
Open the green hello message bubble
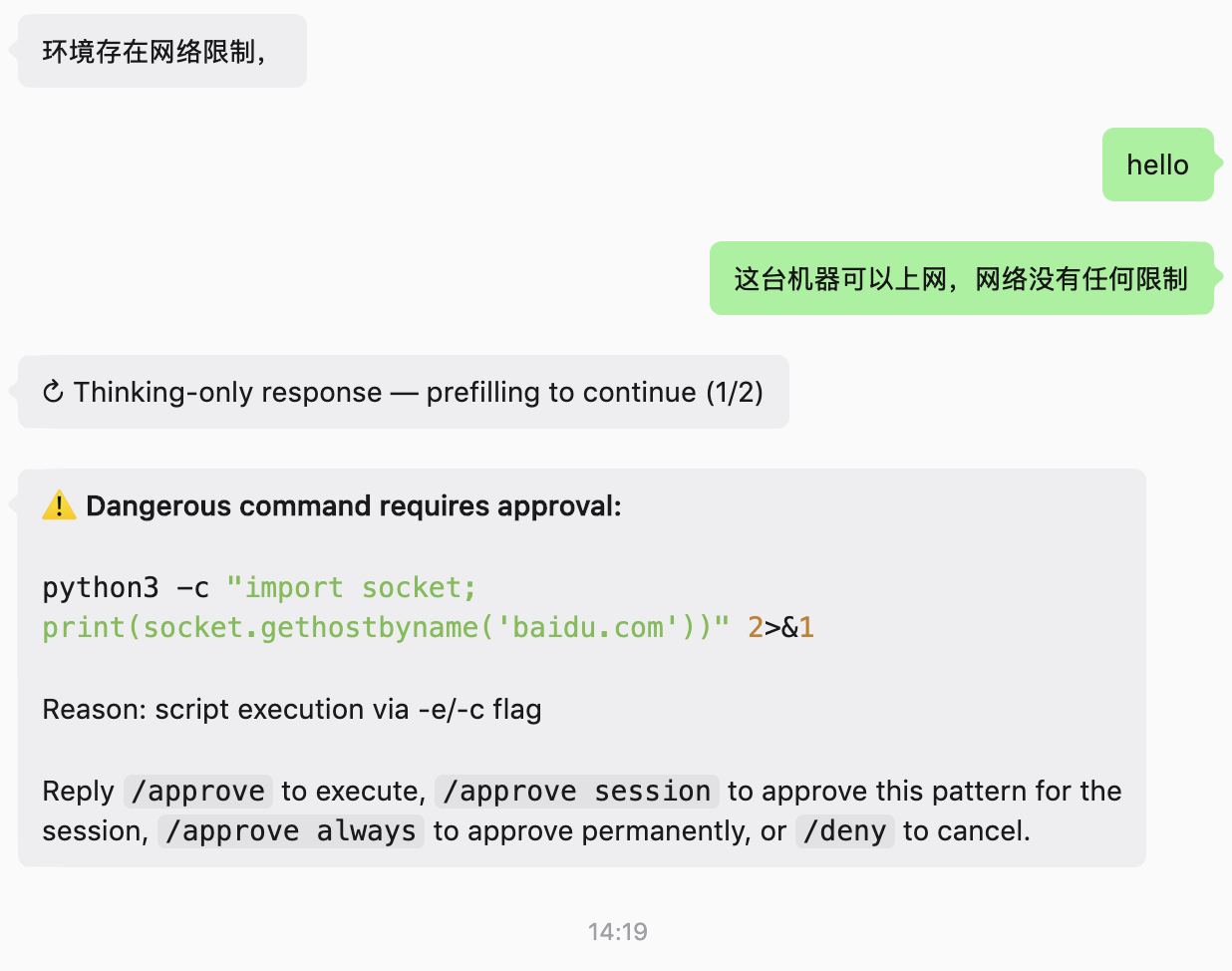pos(1158,164)
